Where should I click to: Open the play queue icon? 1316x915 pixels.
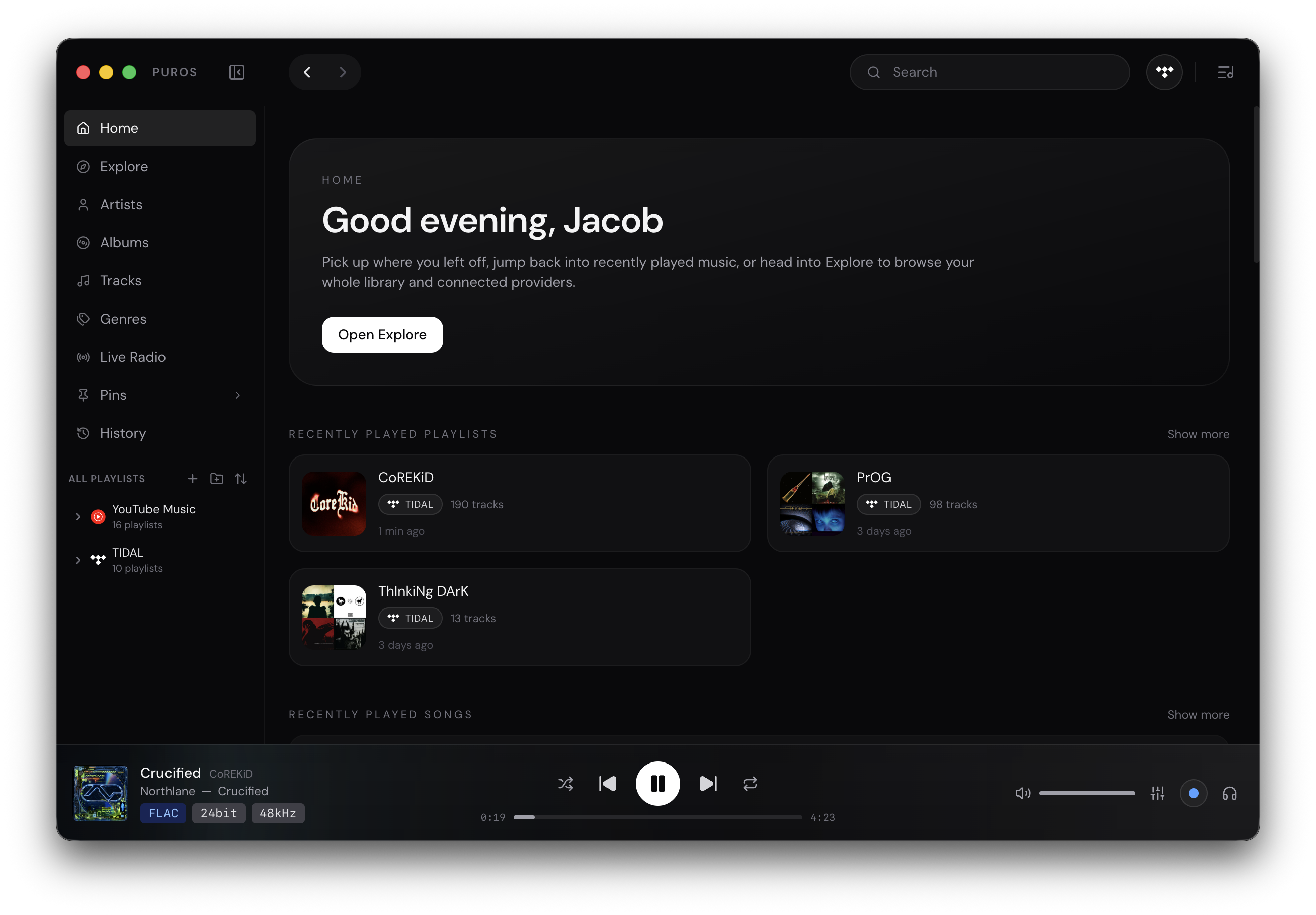pos(1225,72)
